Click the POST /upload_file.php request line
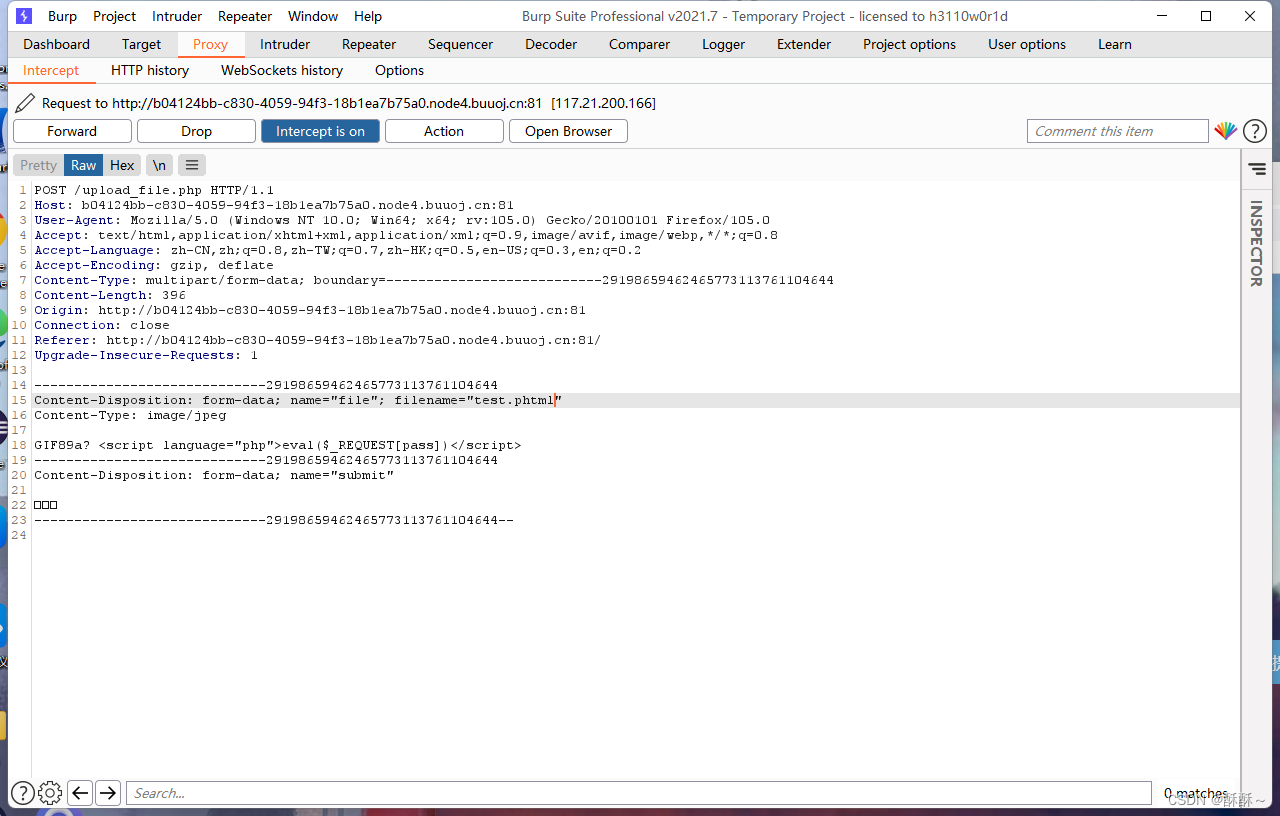 (154, 190)
